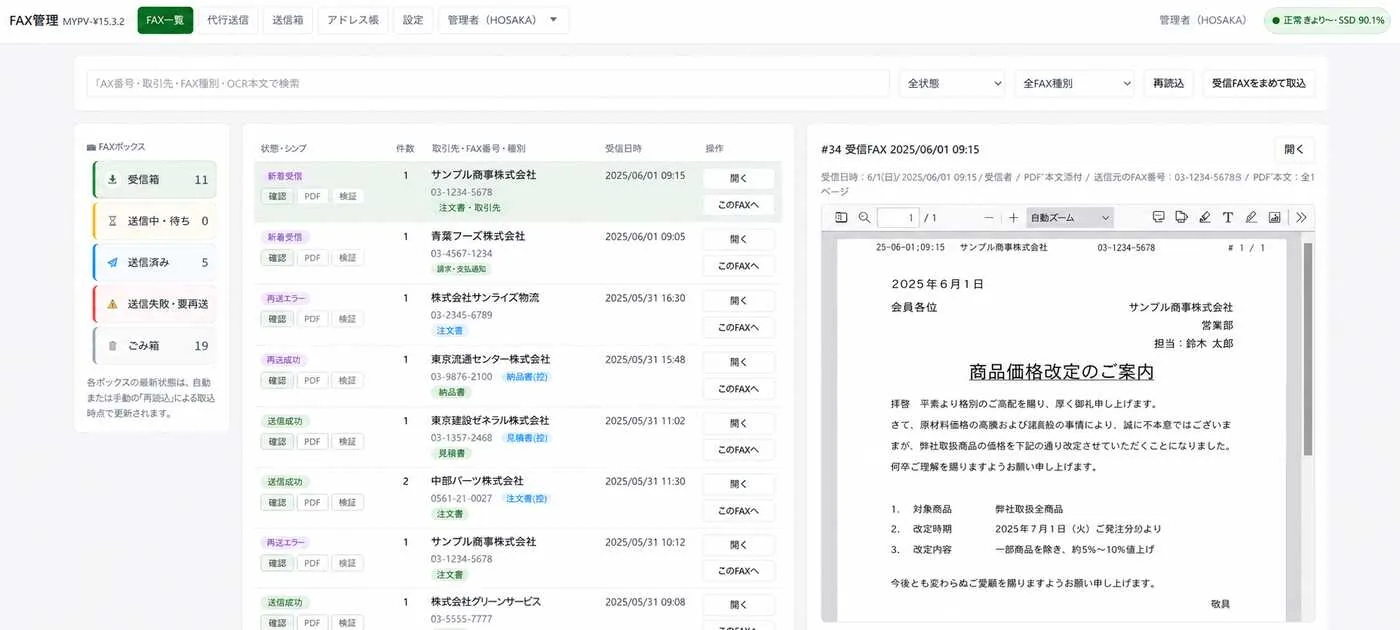Click 0561-21-0027 FAX number
The image size is (1400, 630).
pyautogui.click(x=461, y=498)
